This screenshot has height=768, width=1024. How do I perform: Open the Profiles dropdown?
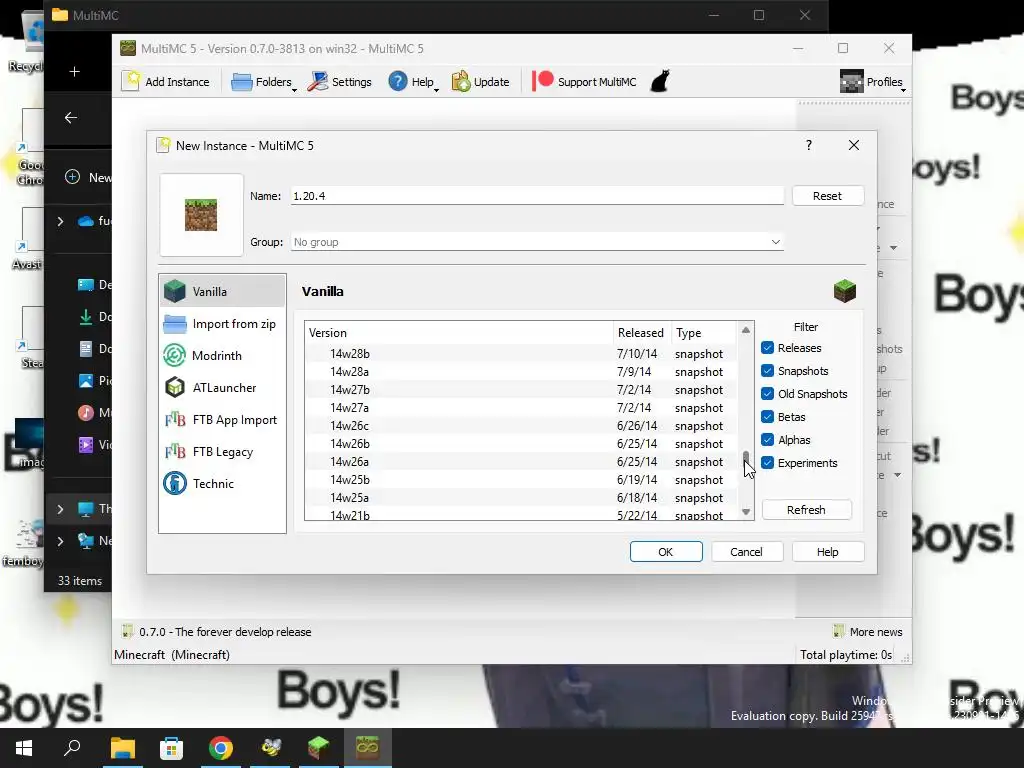click(x=872, y=82)
